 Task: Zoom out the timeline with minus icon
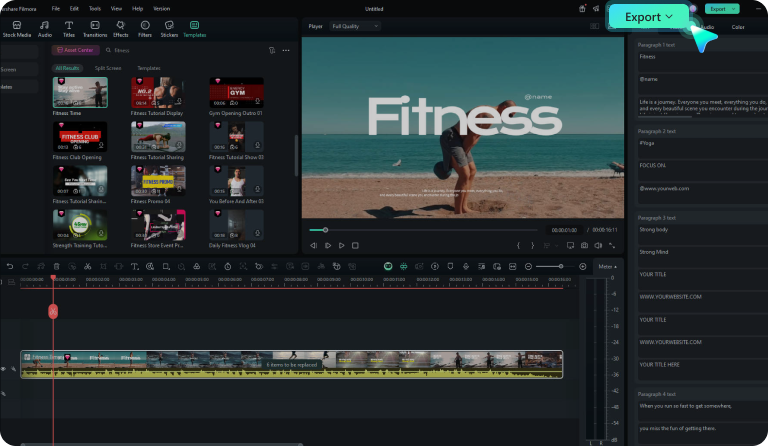[x=528, y=266]
